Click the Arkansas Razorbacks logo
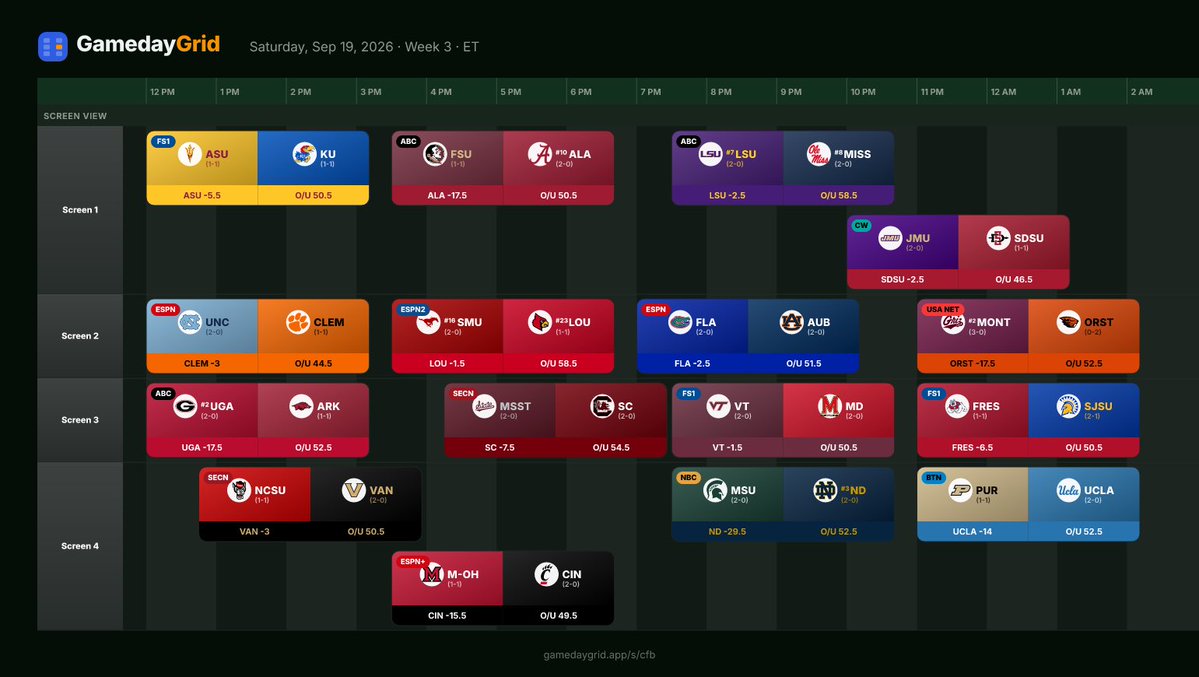This screenshot has width=1199, height=677. [x=301, y=406]
